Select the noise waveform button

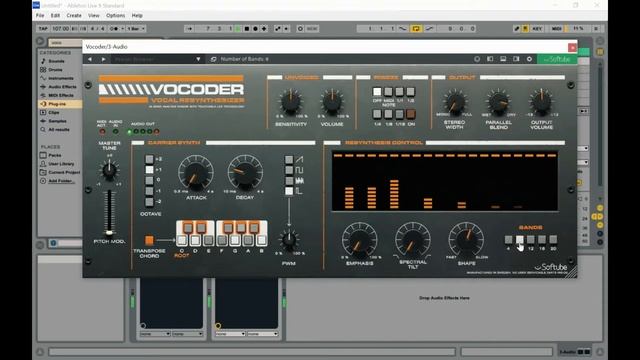coord(289,181)
